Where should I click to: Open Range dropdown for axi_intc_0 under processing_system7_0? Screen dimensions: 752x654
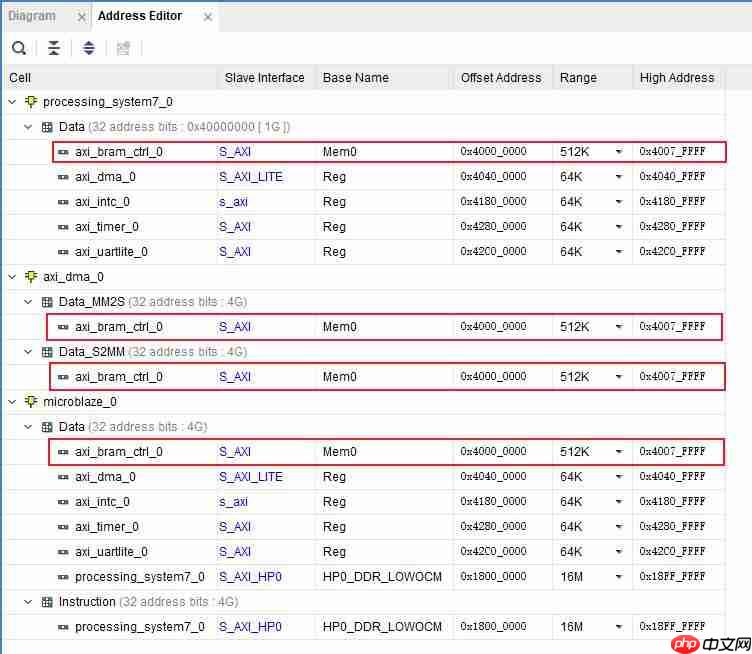[x=619, y=202]
